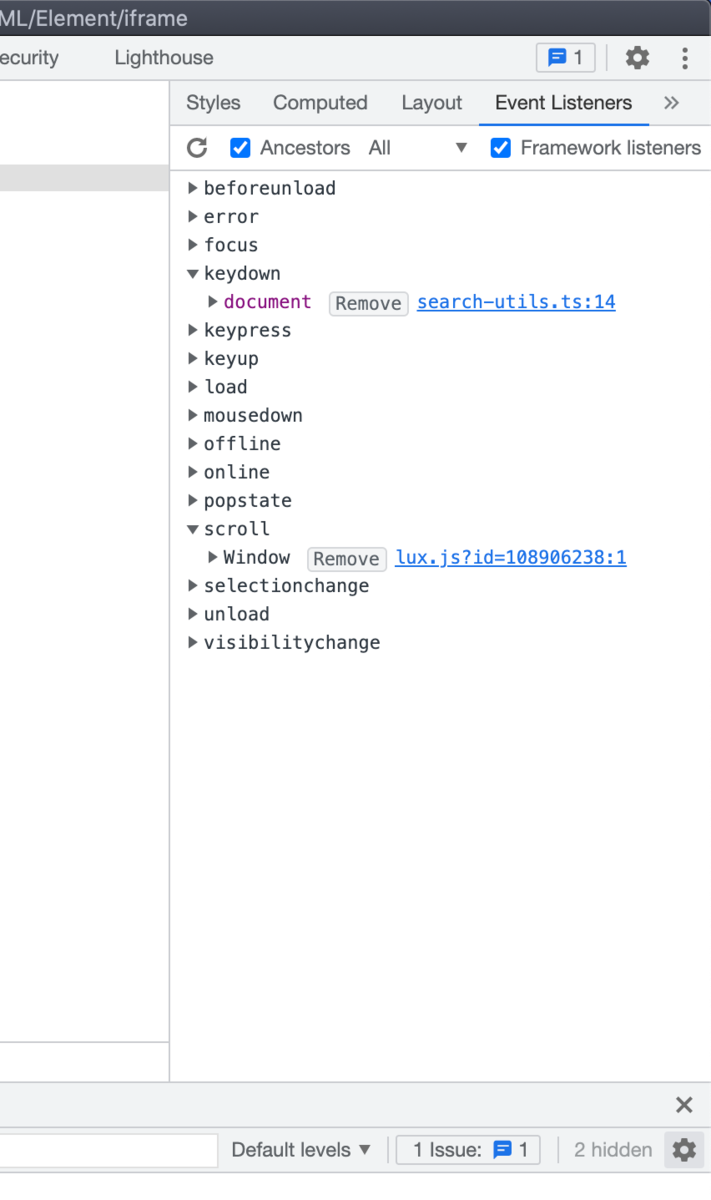Open DevTools settings gear icon
This screenshot has height=1200, width=711.
(637, 58)
